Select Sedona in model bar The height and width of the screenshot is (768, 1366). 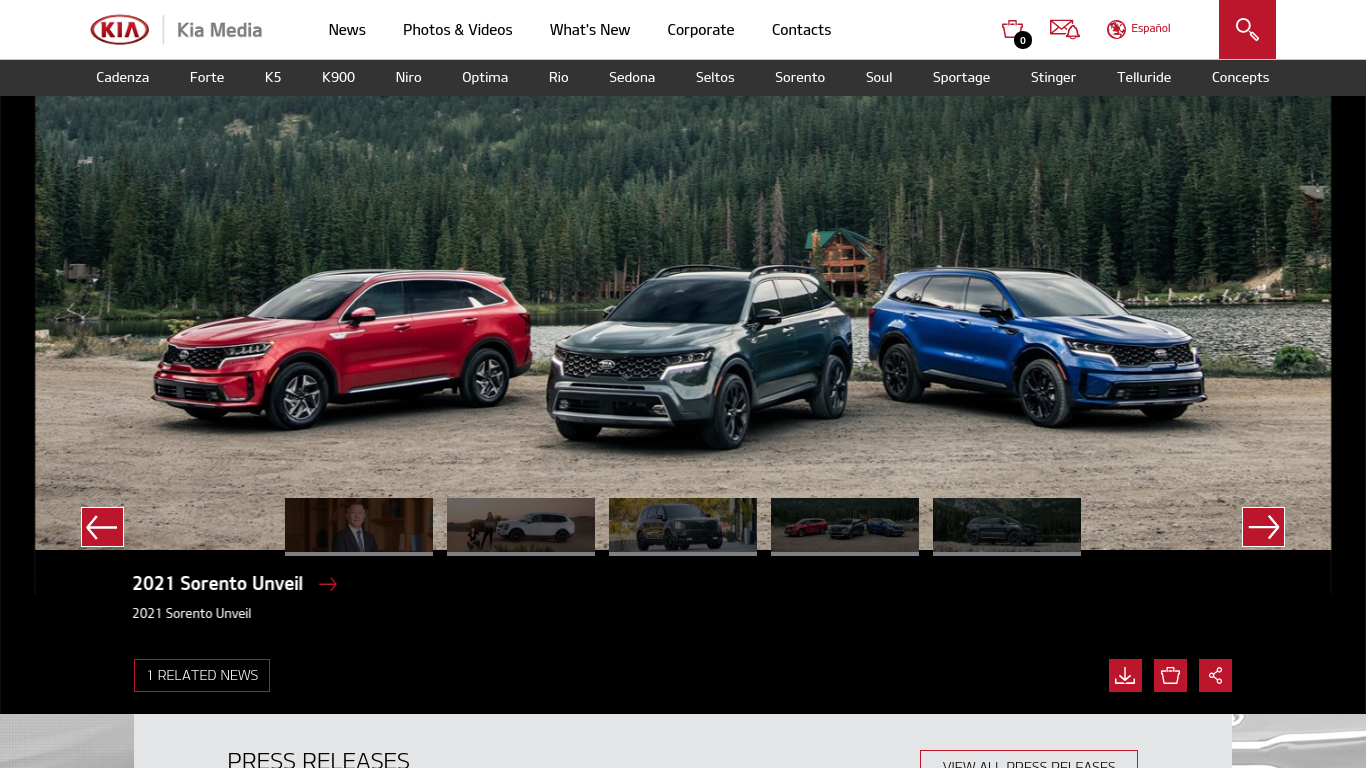[x=632, y=77]
